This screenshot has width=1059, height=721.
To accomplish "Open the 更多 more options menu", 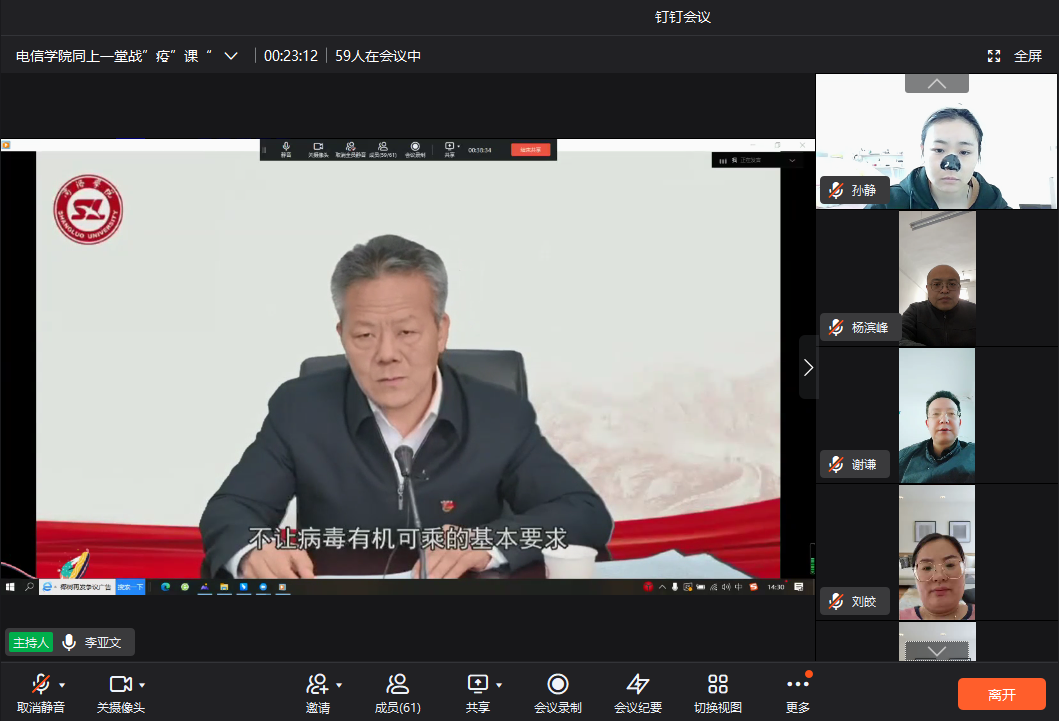I will [x=797, y=684].
